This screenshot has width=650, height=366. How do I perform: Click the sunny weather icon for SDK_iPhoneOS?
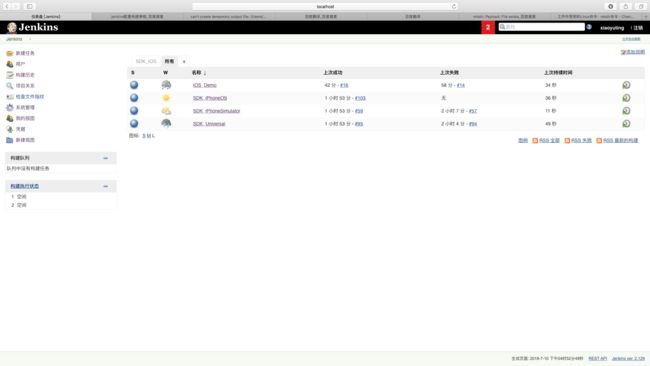[x=166, y=98]
